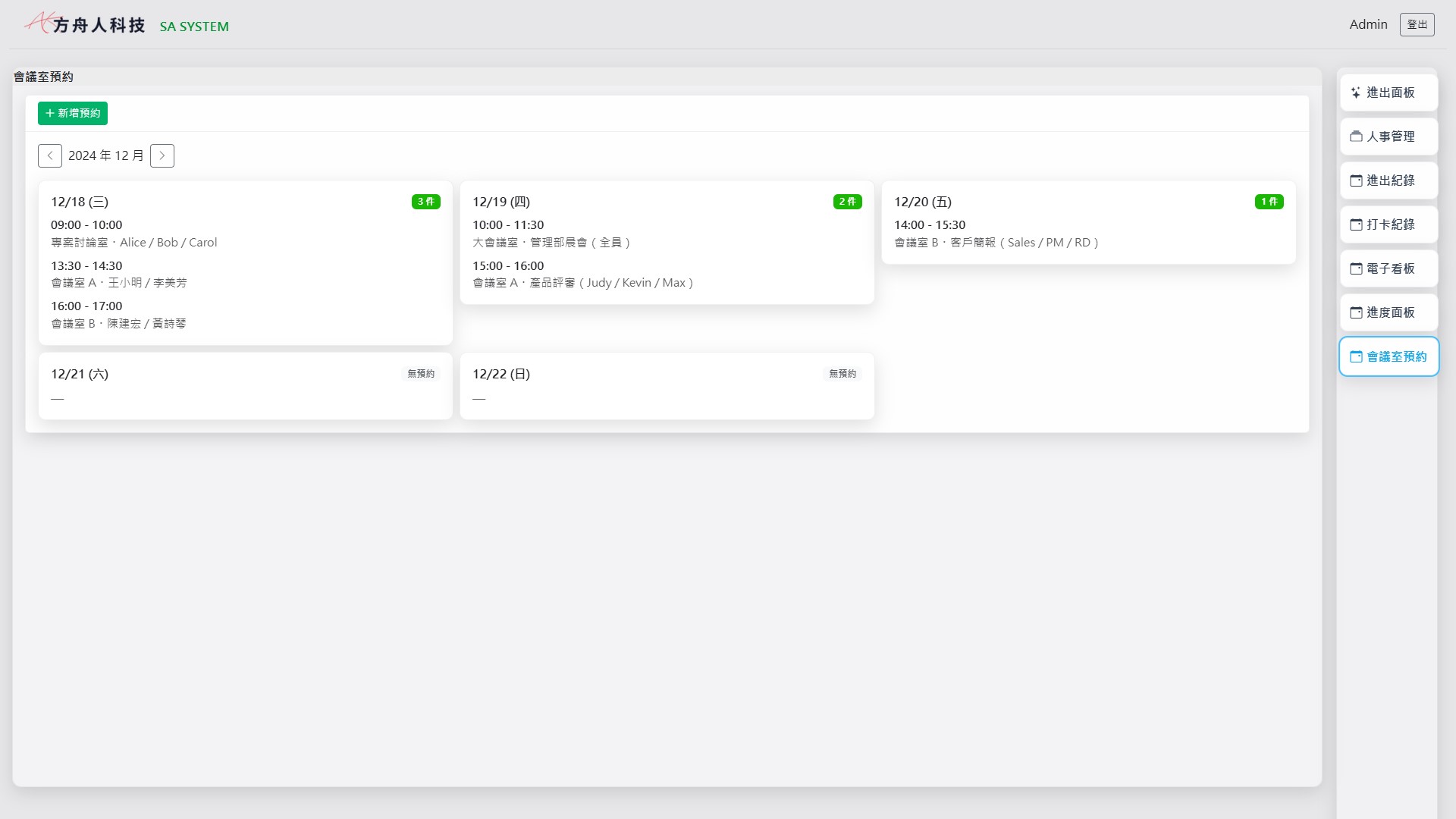Click the briefcase icon beside 人事管理
The width and height of the screenshot is (1456, 819).
click(1356, 136)
